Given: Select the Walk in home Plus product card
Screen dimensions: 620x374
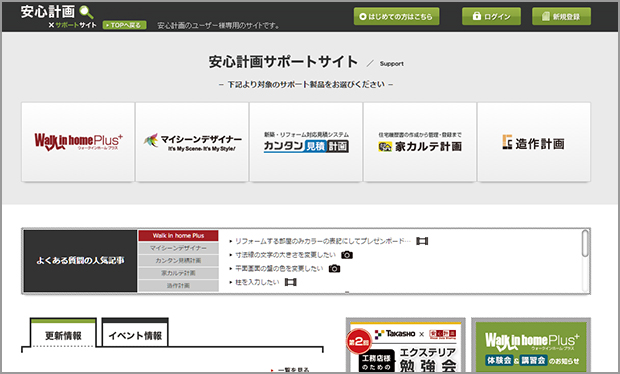Looking at the screenshot, I should point(78,142).
